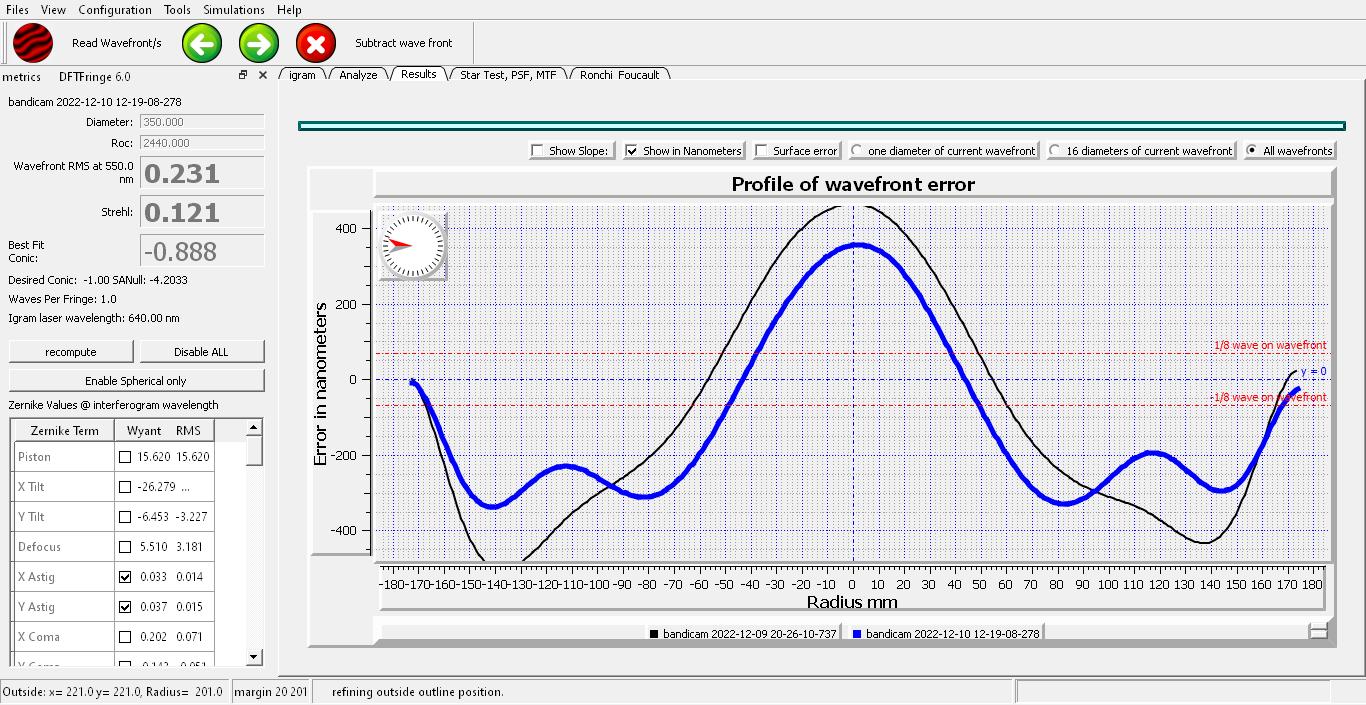
Task: Click the small icon right of the legend
Action: [1318, 632]
